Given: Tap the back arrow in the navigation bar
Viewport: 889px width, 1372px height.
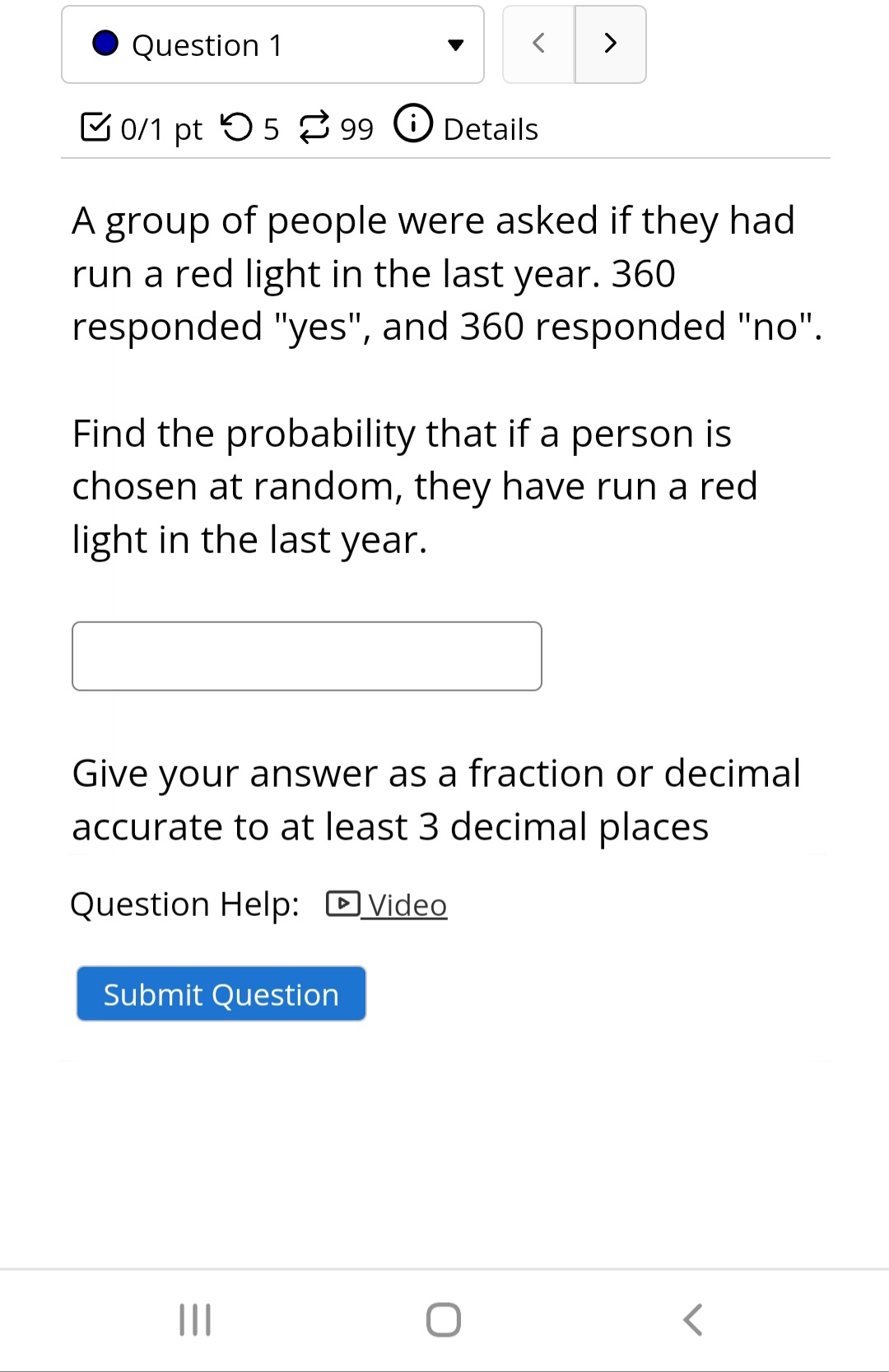Looking at the screenshot, I should pos(691,1318).
